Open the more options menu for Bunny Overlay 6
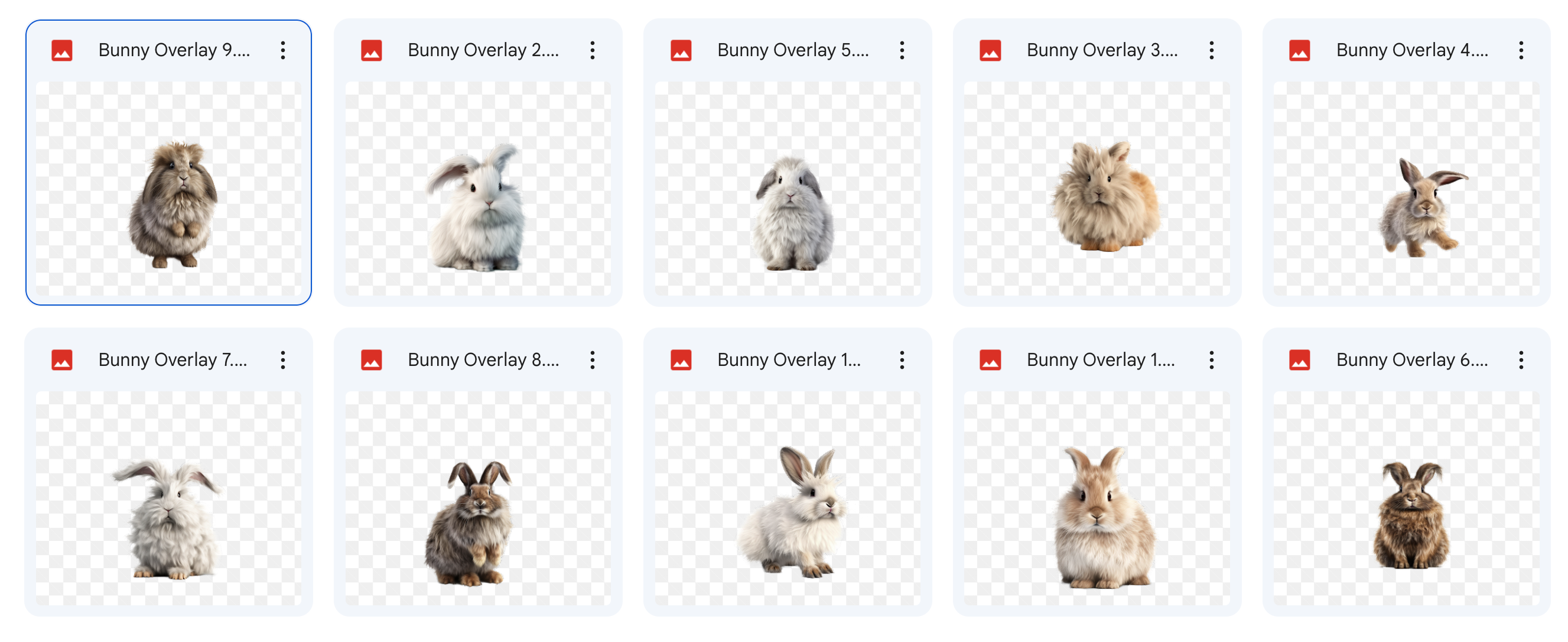 tap(1521, 359)
